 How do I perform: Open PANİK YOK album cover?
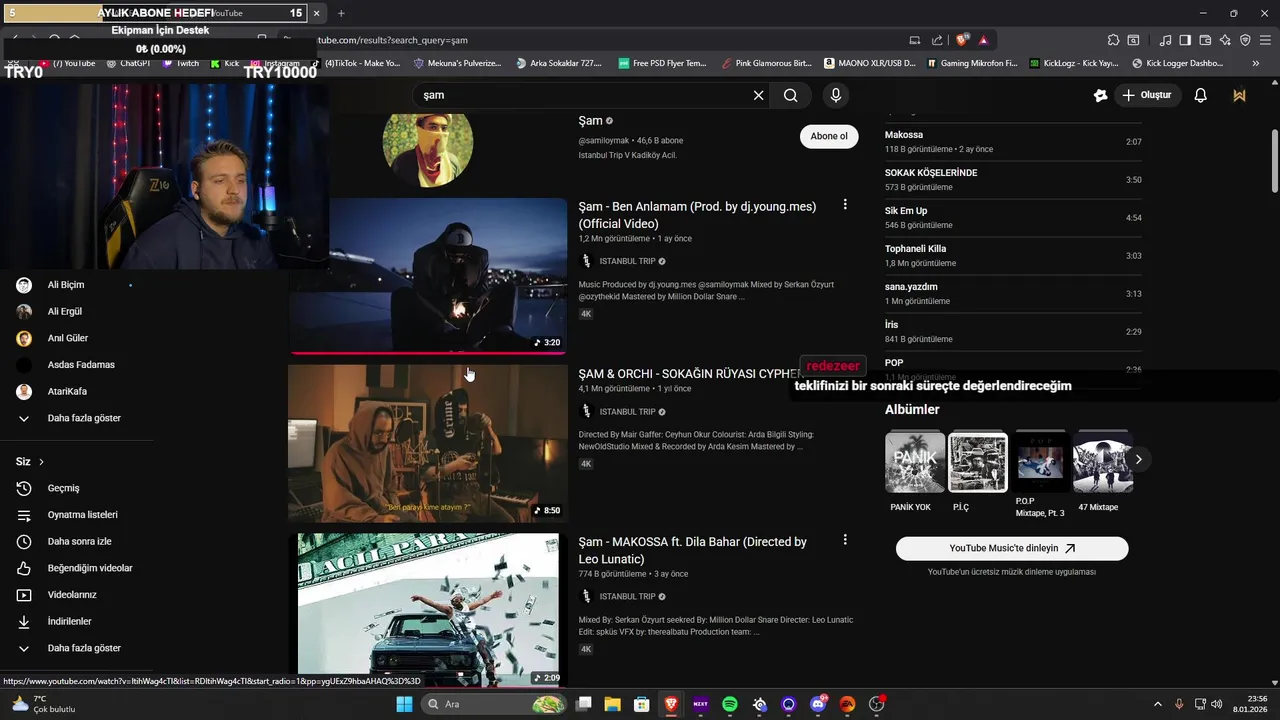pyautogui.click(x=915, y=462)
